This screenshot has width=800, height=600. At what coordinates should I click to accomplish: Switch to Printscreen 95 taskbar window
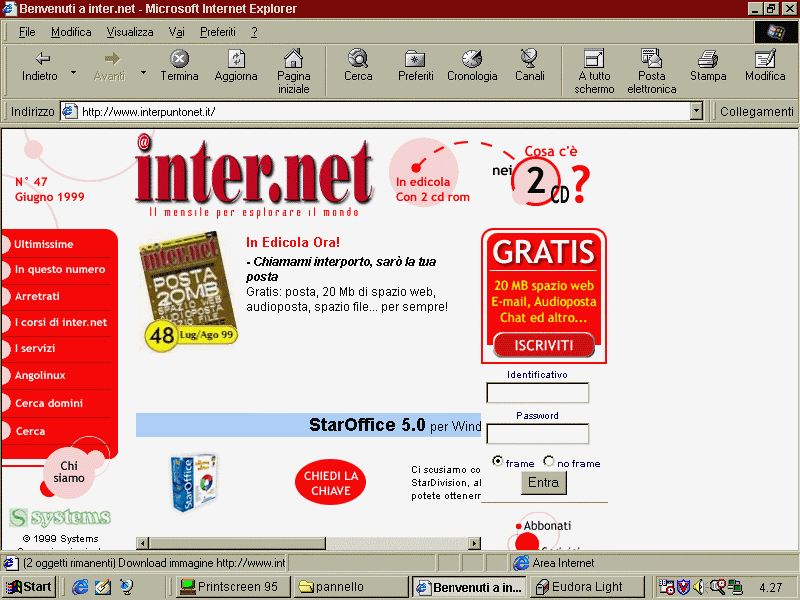pos(233,587)
